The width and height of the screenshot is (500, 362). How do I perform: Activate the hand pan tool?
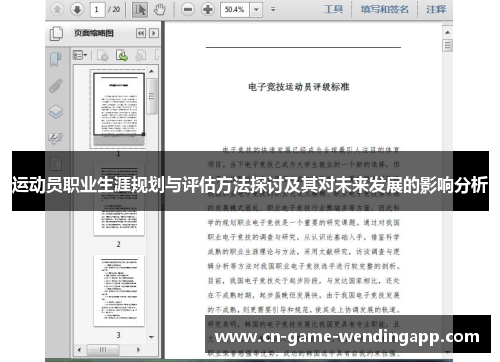click(160, 9)
